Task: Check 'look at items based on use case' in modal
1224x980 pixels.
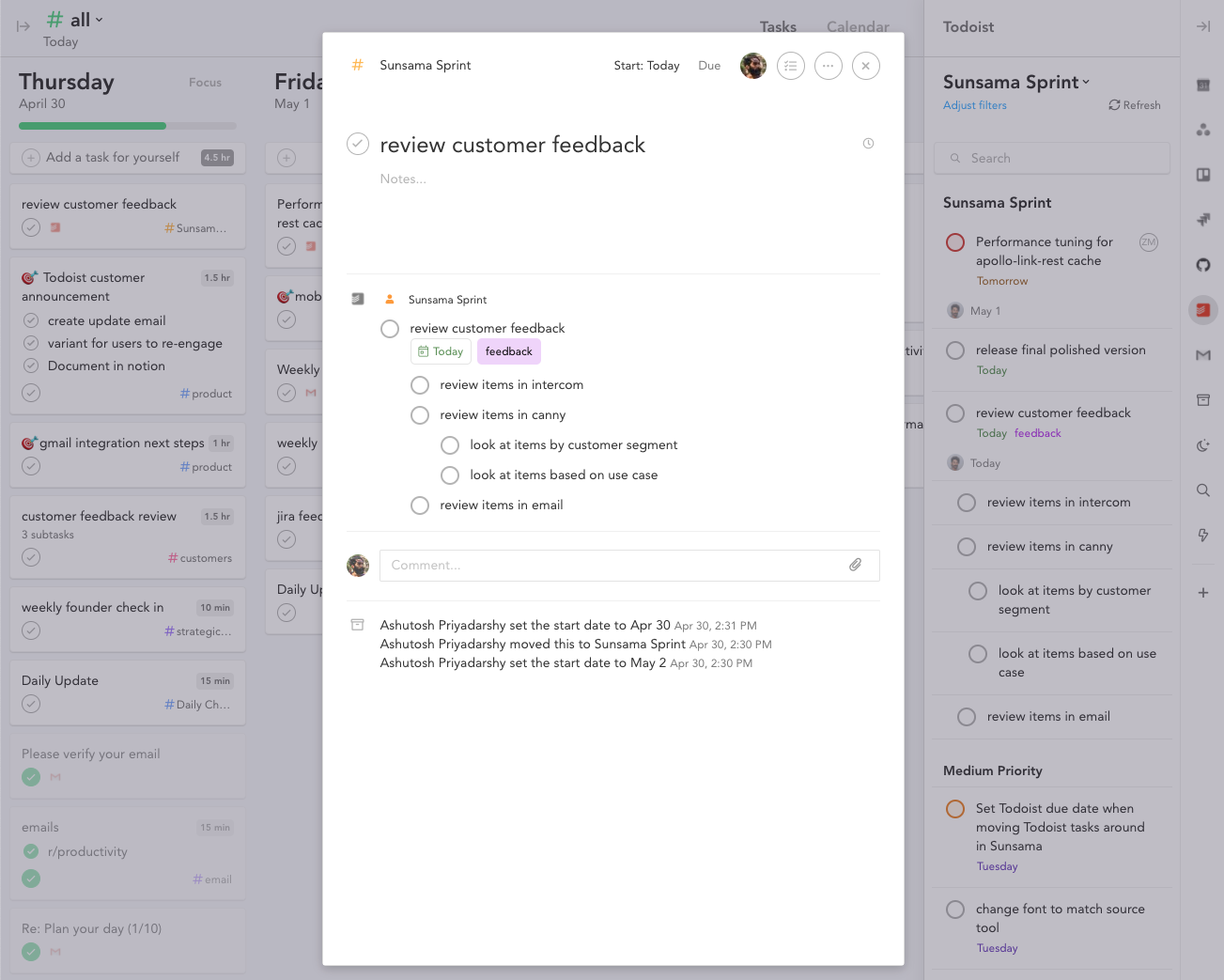Action: 450,475
